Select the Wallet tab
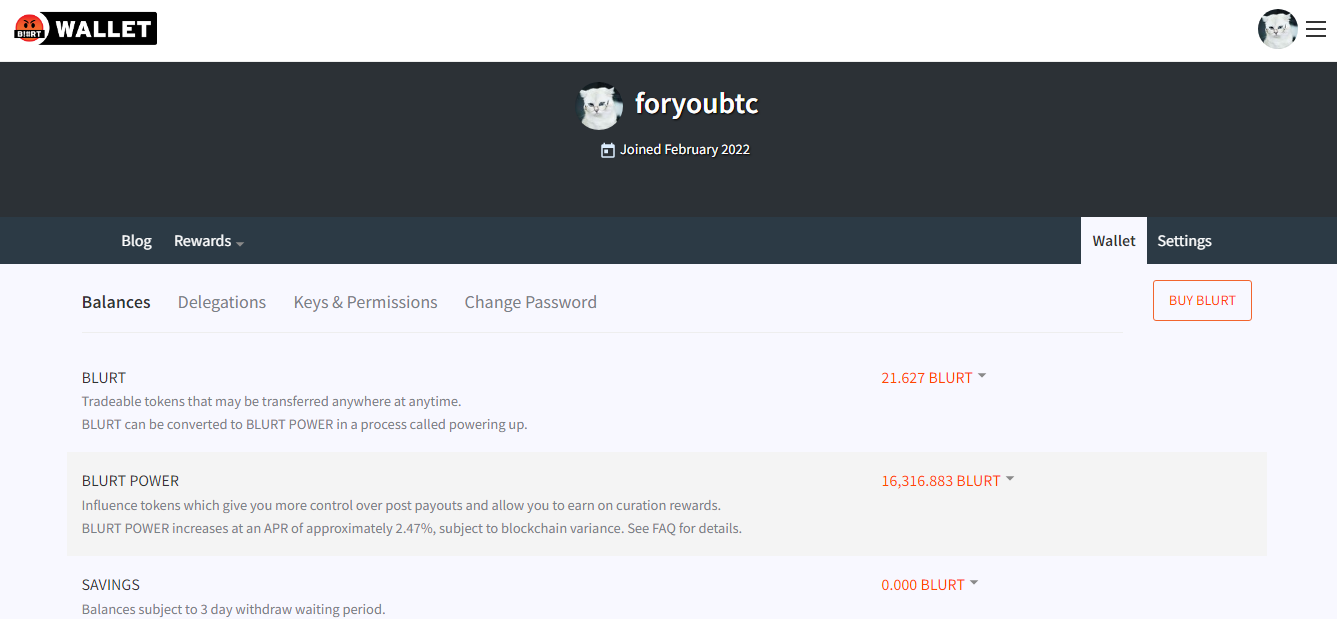 click(1114, 241)
